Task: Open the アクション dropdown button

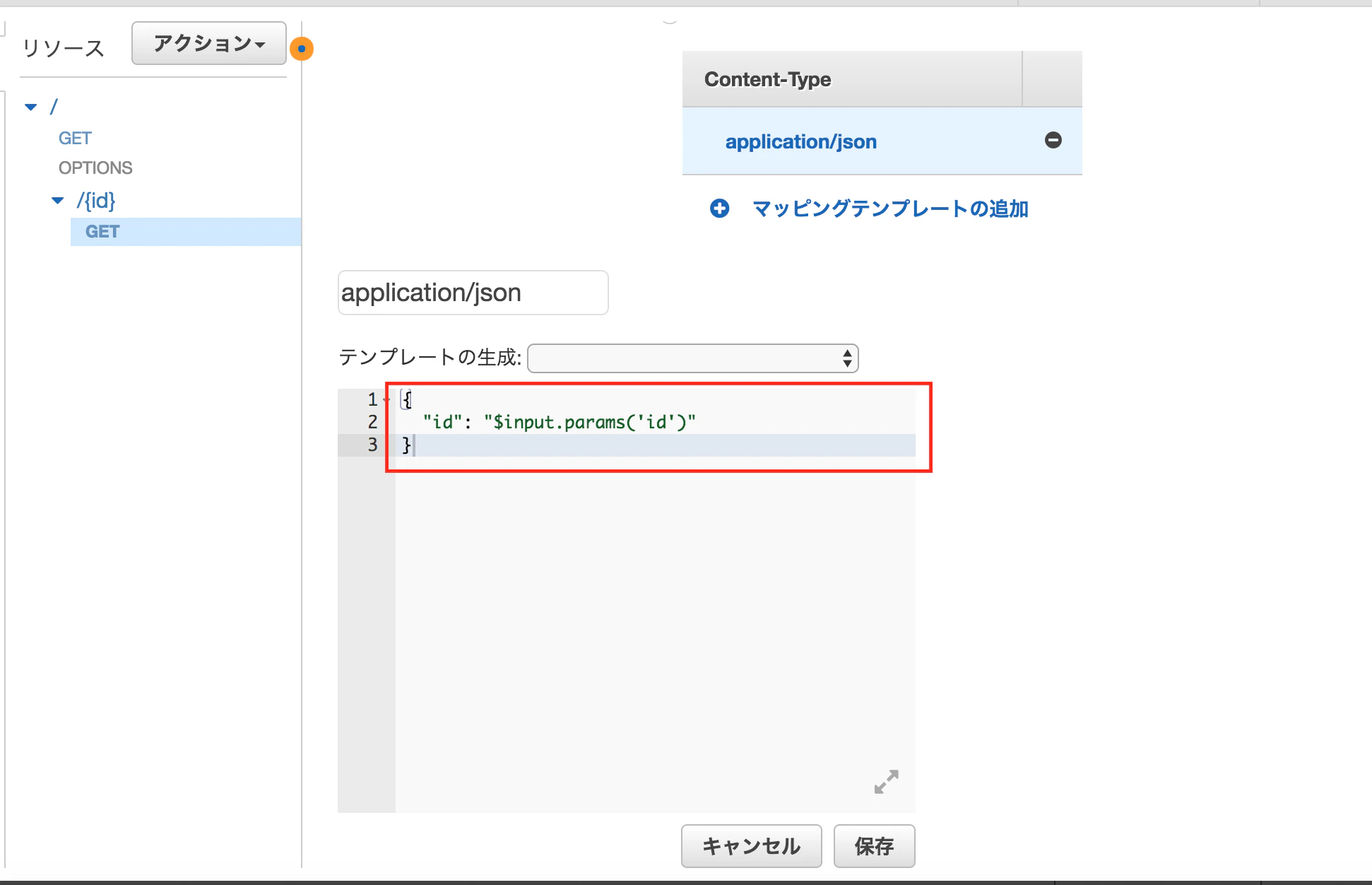Action: click(x=209, y=44)
